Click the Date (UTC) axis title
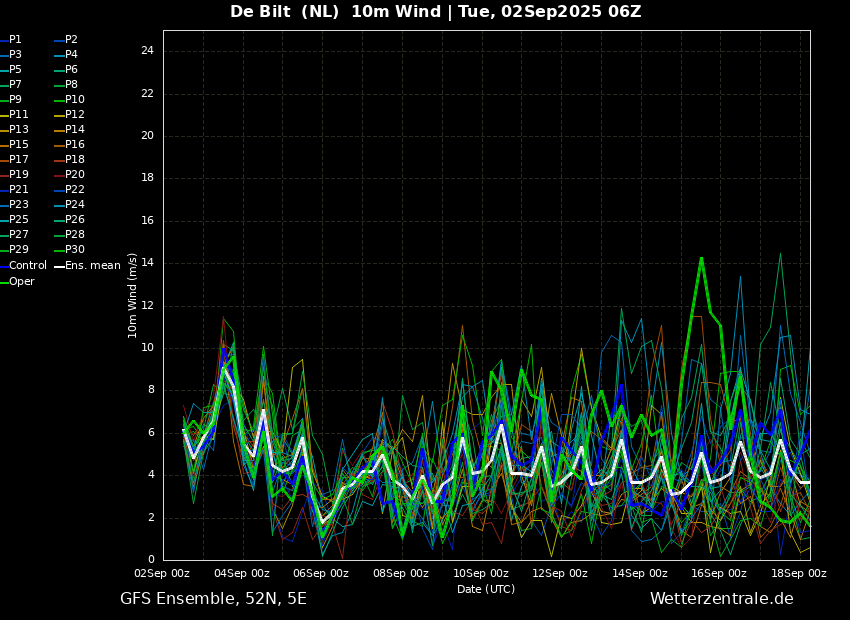 pos(485,589)
